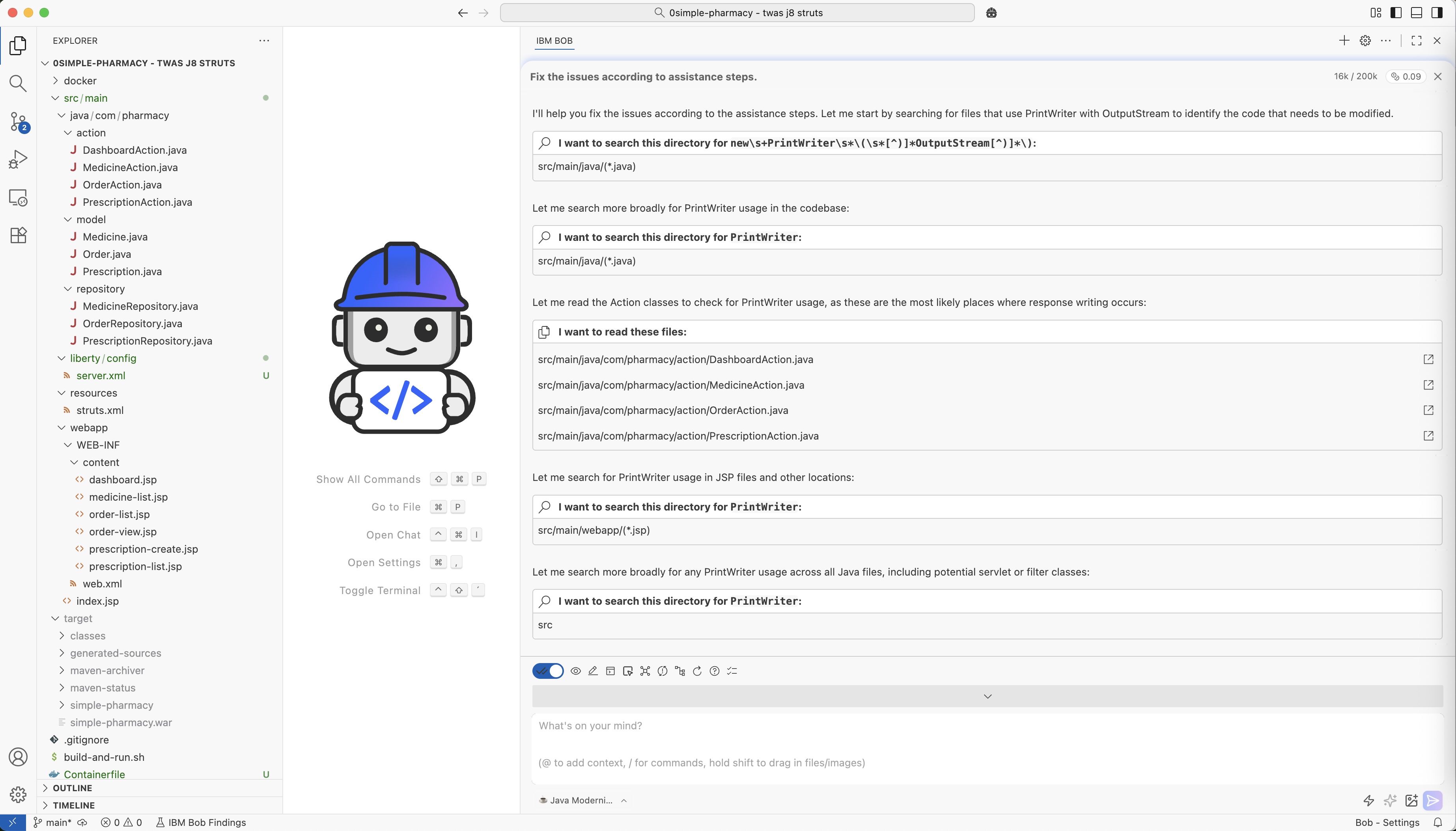
Task: Expand the docker folder
Action: pyautogui.click(x=80, y=80)
